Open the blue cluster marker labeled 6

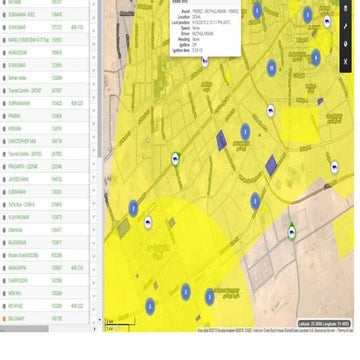[150, 307]
